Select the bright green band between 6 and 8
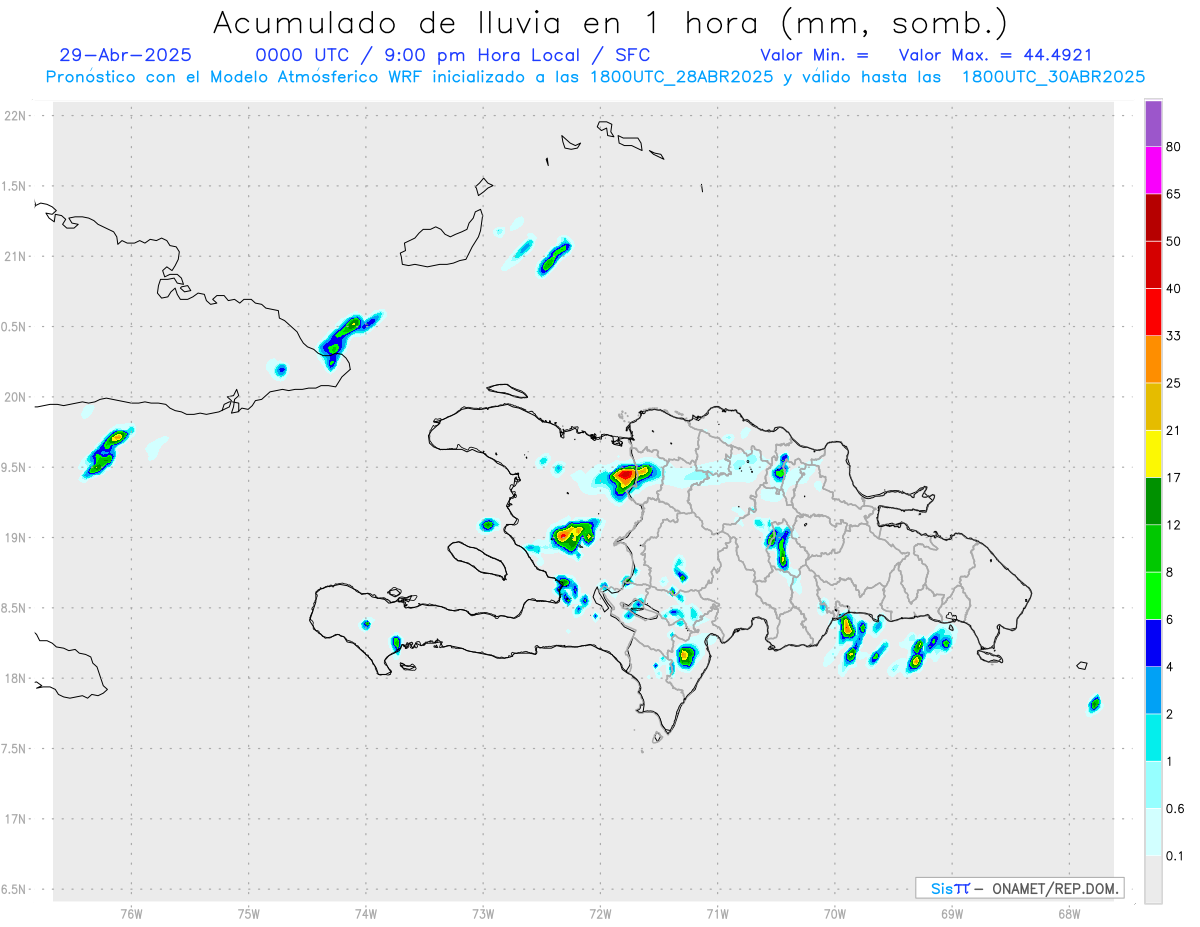1200x927 pixels. (1153, 596)
